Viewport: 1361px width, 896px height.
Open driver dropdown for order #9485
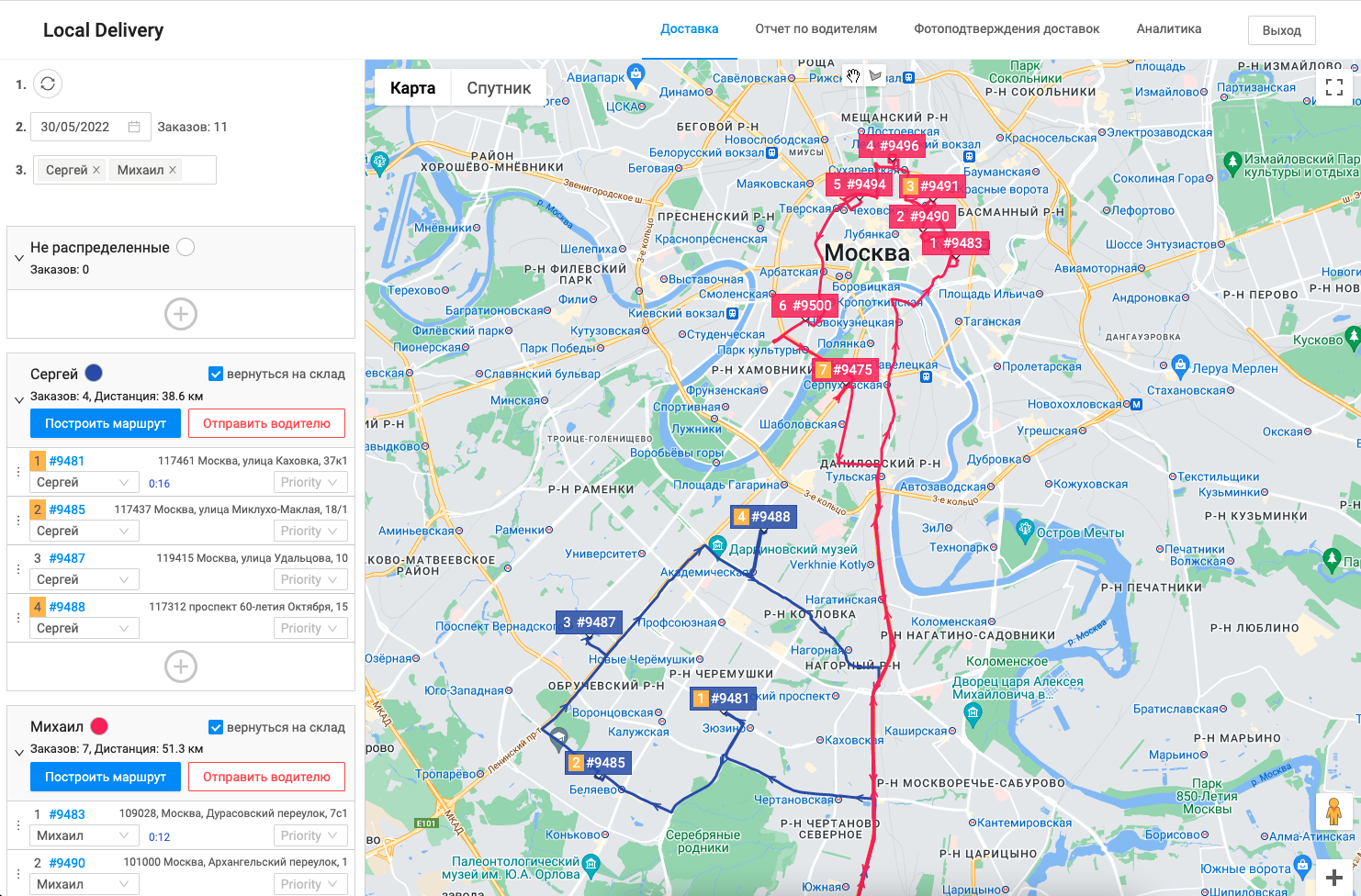point(86,531)
